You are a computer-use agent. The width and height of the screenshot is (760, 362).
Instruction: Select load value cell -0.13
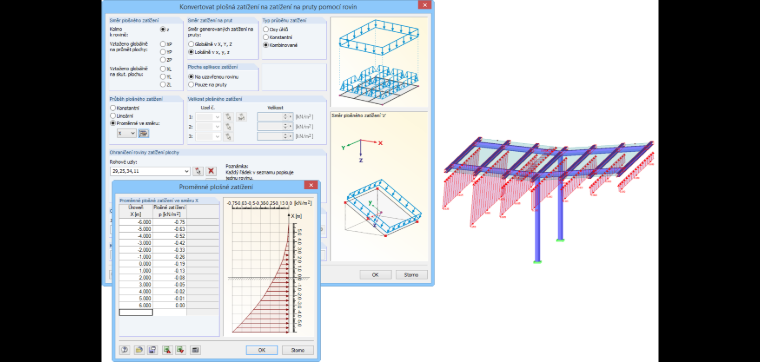[169, 270]
